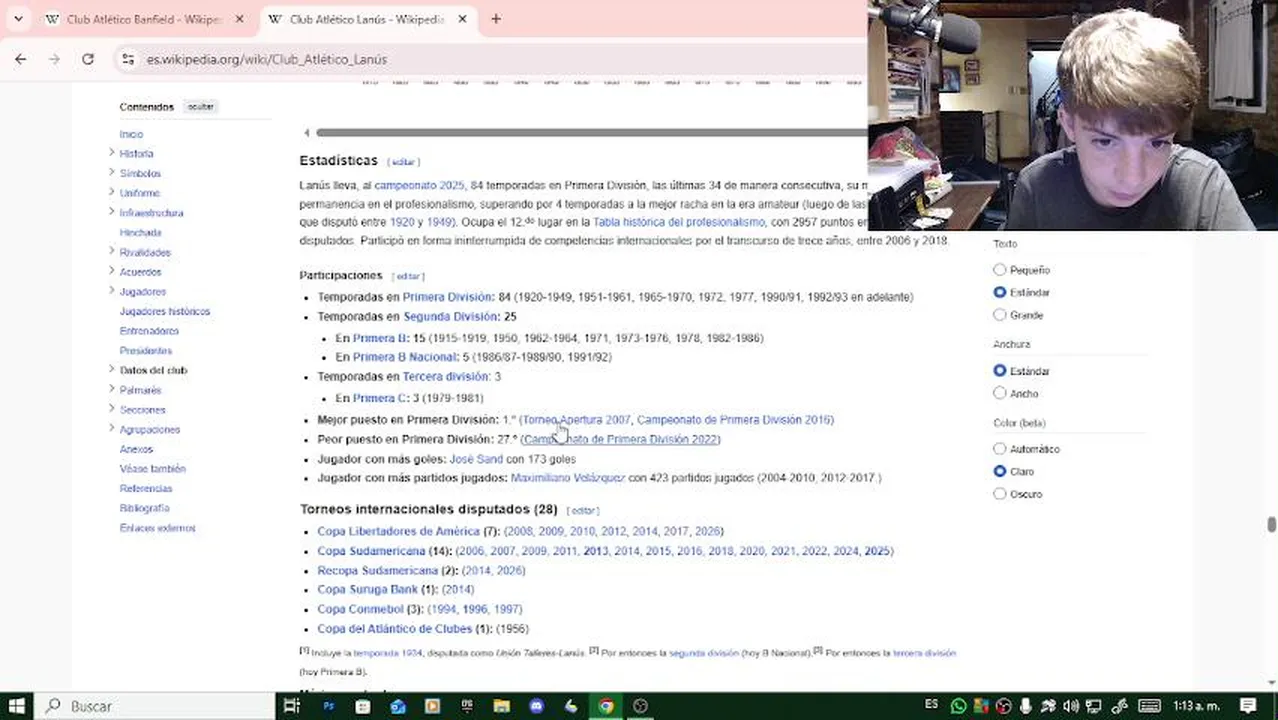This screenshot has height=720, width=1278.
Task: Open the OBS Studio taskbar icon
Action: (641, 706)
